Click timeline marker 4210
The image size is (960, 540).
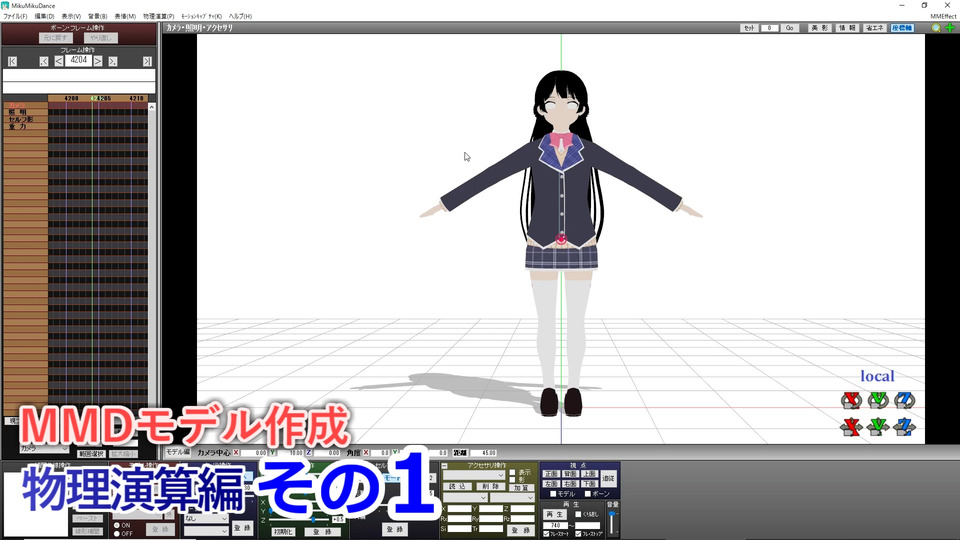tap(136, 98)
